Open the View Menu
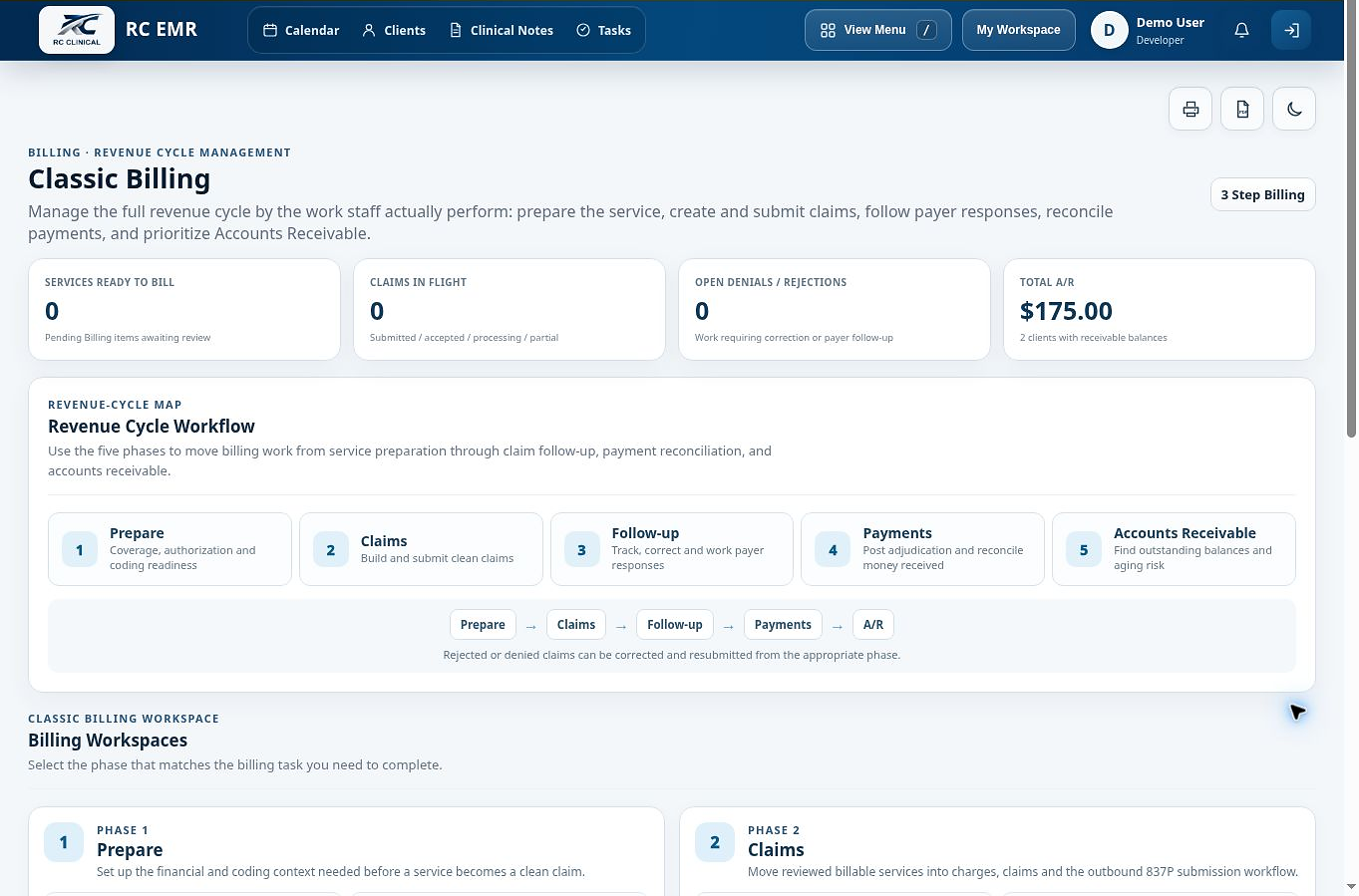1359x896 pixels. click(x=877, y=30)
